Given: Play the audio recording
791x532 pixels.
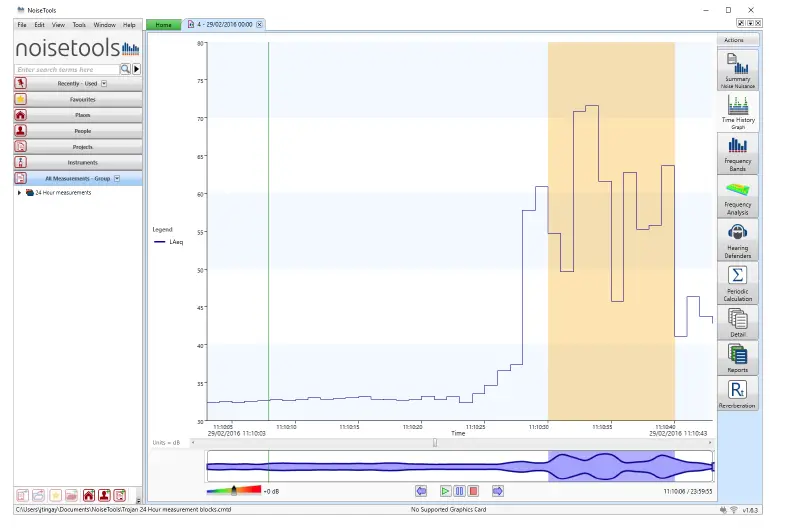Looking at the screenshot, I should (445, 491).
